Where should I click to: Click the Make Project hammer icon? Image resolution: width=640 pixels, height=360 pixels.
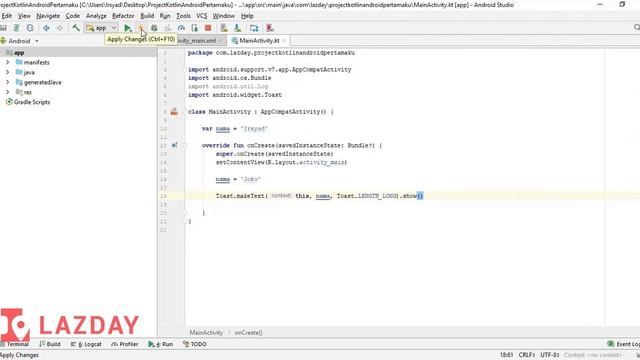coord(76,28)
